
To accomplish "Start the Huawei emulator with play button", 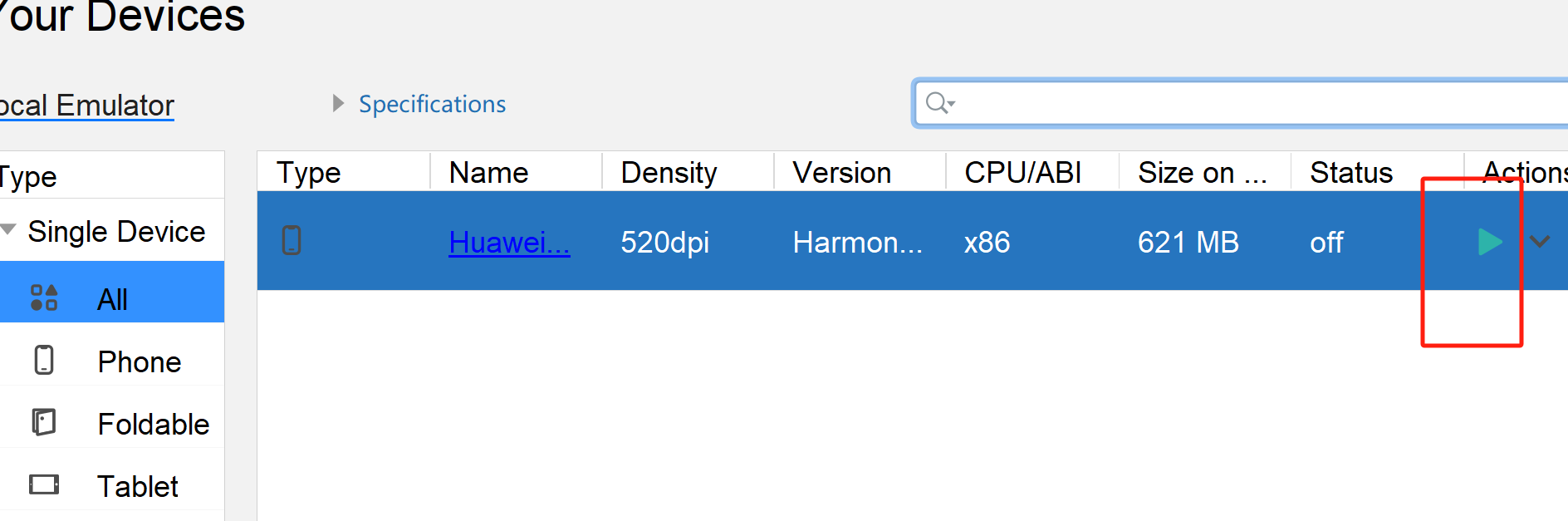I will click(1490, 242).
